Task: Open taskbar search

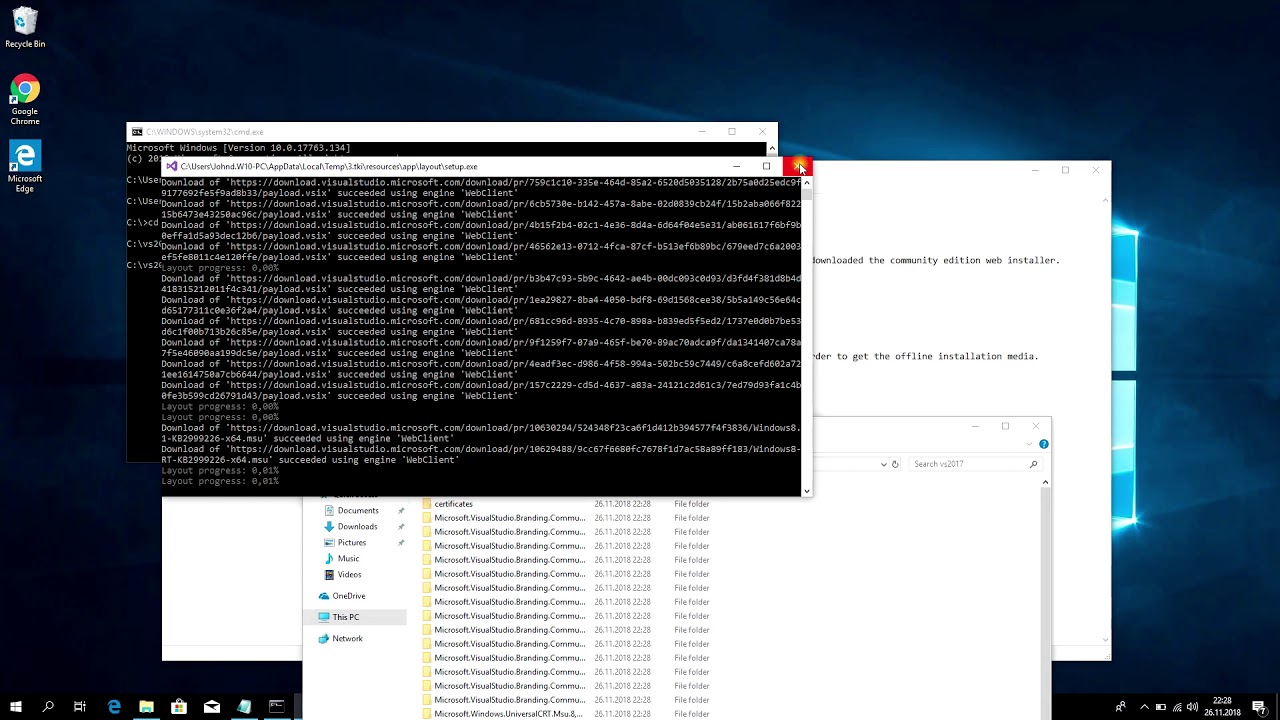Action: (48, 707)
